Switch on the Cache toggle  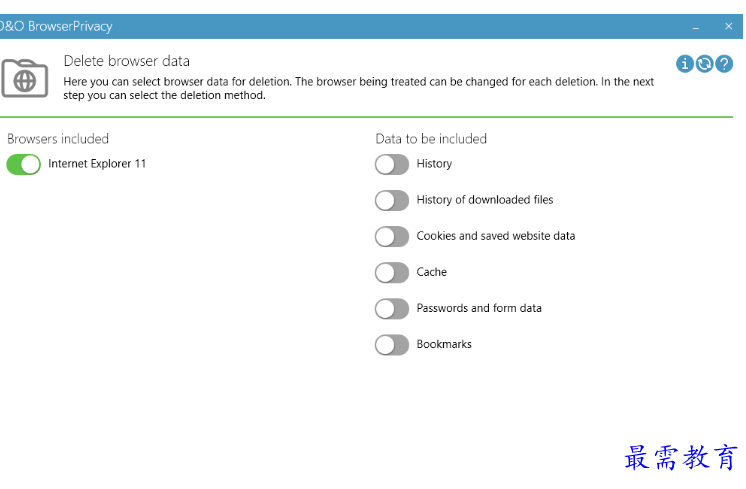point(392,273)
